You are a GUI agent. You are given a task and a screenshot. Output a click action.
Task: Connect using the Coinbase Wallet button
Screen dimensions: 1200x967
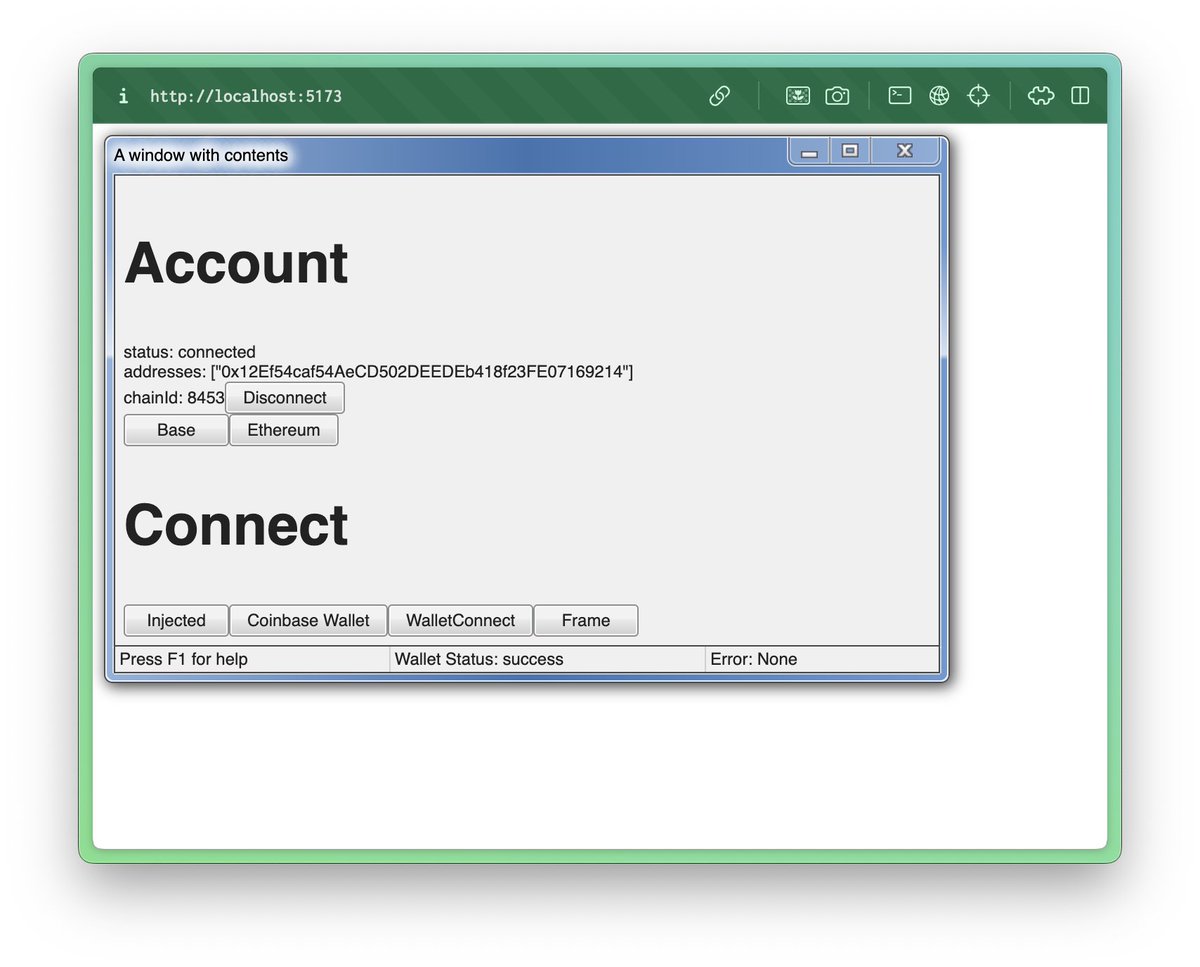pos(308,620)
